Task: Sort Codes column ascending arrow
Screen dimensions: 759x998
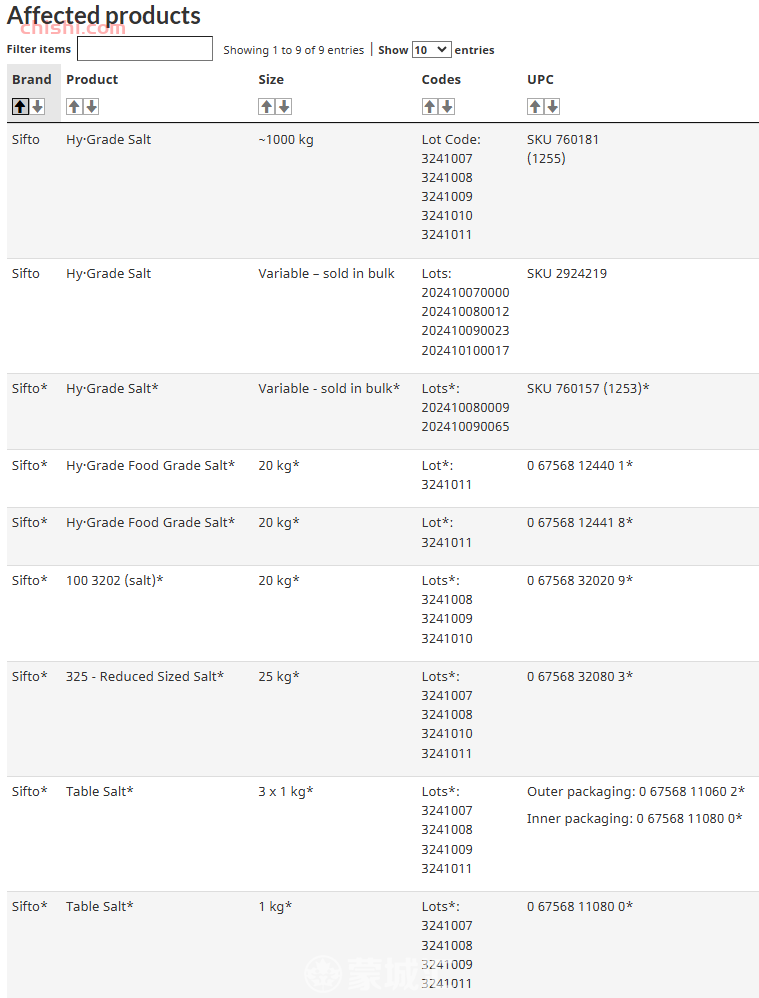Action: point(430,106)
